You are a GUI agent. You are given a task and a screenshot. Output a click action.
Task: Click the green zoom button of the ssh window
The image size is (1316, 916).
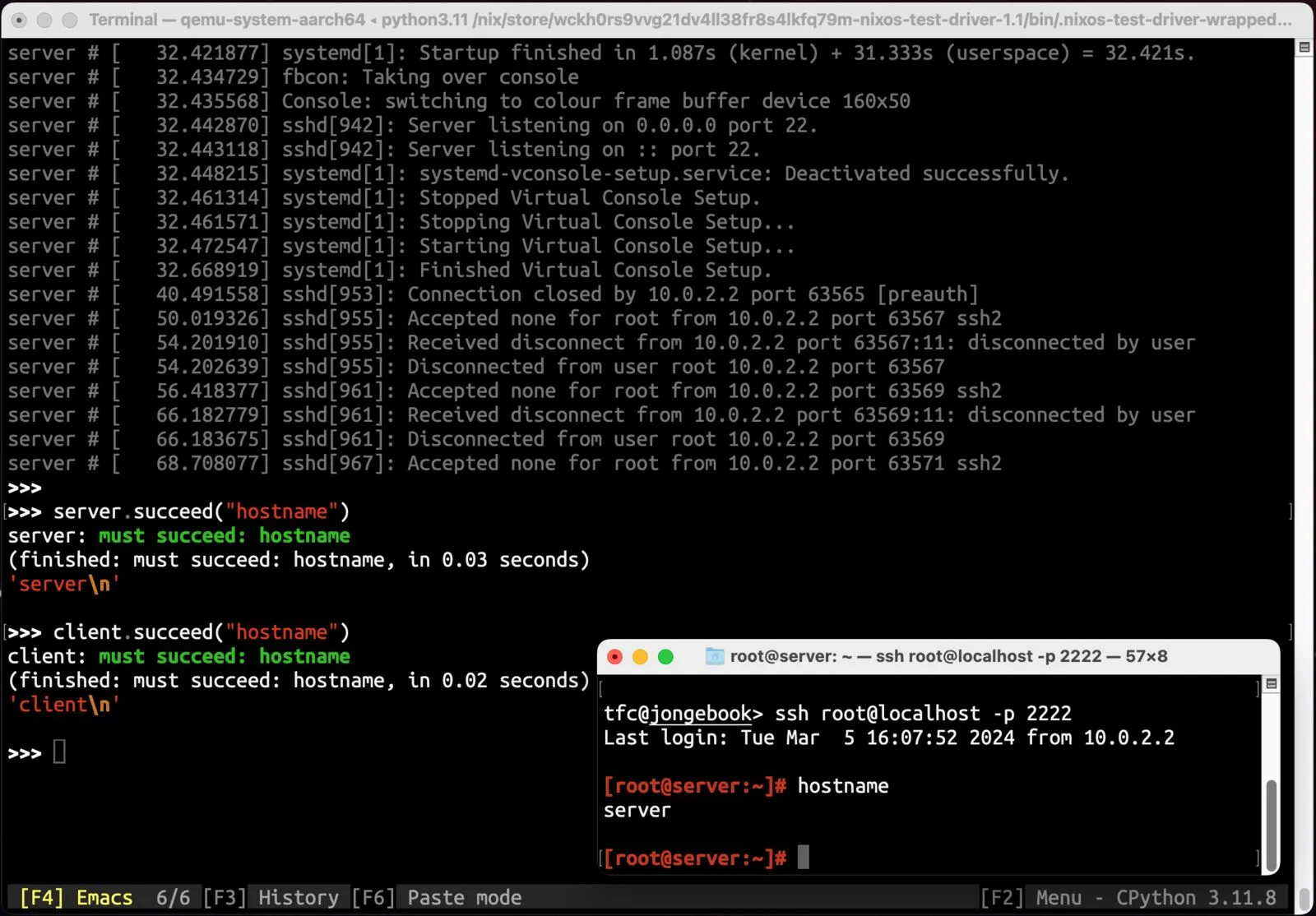coord(666,656)
